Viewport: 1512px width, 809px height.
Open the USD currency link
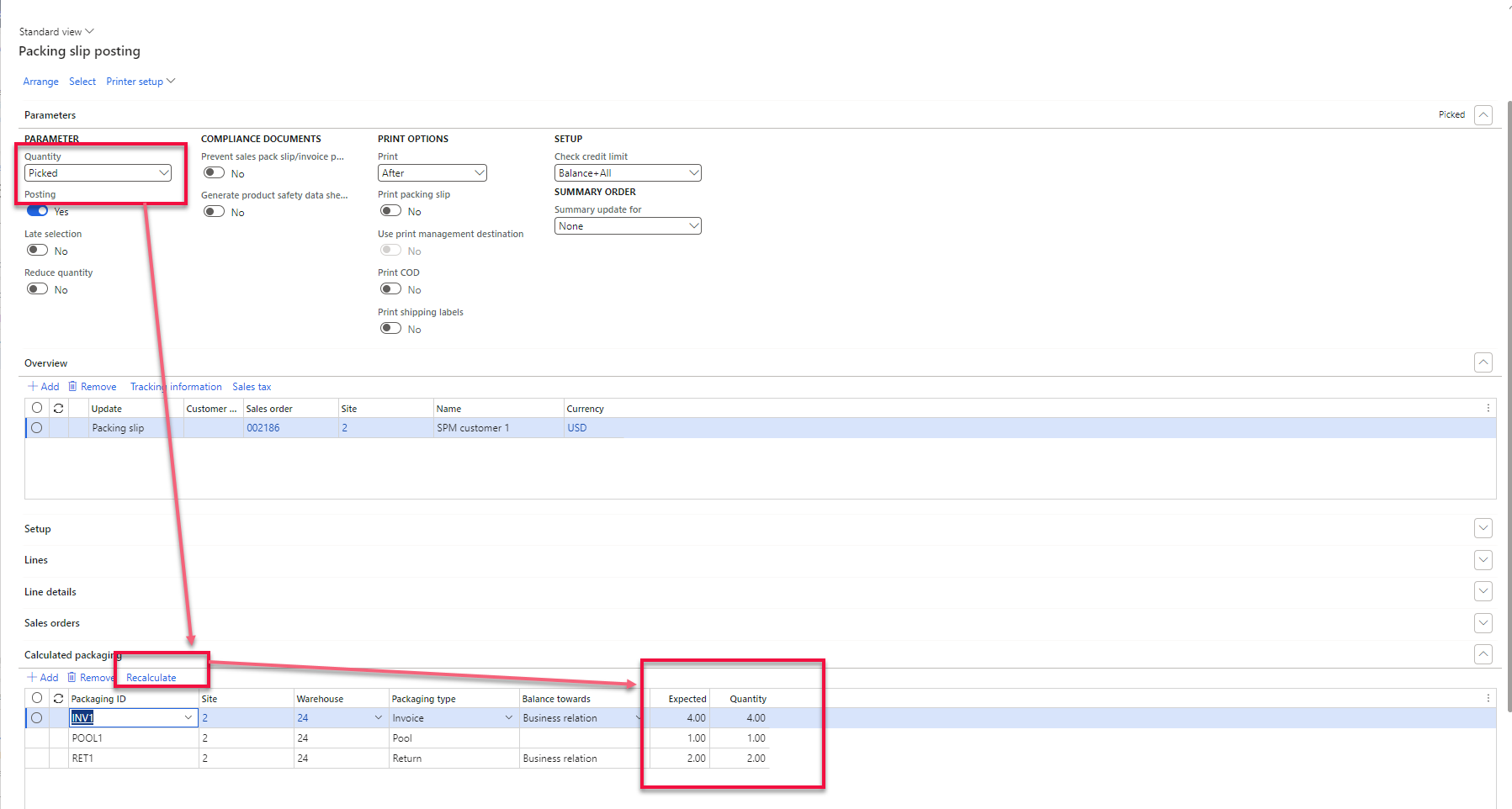coord(577,428)
